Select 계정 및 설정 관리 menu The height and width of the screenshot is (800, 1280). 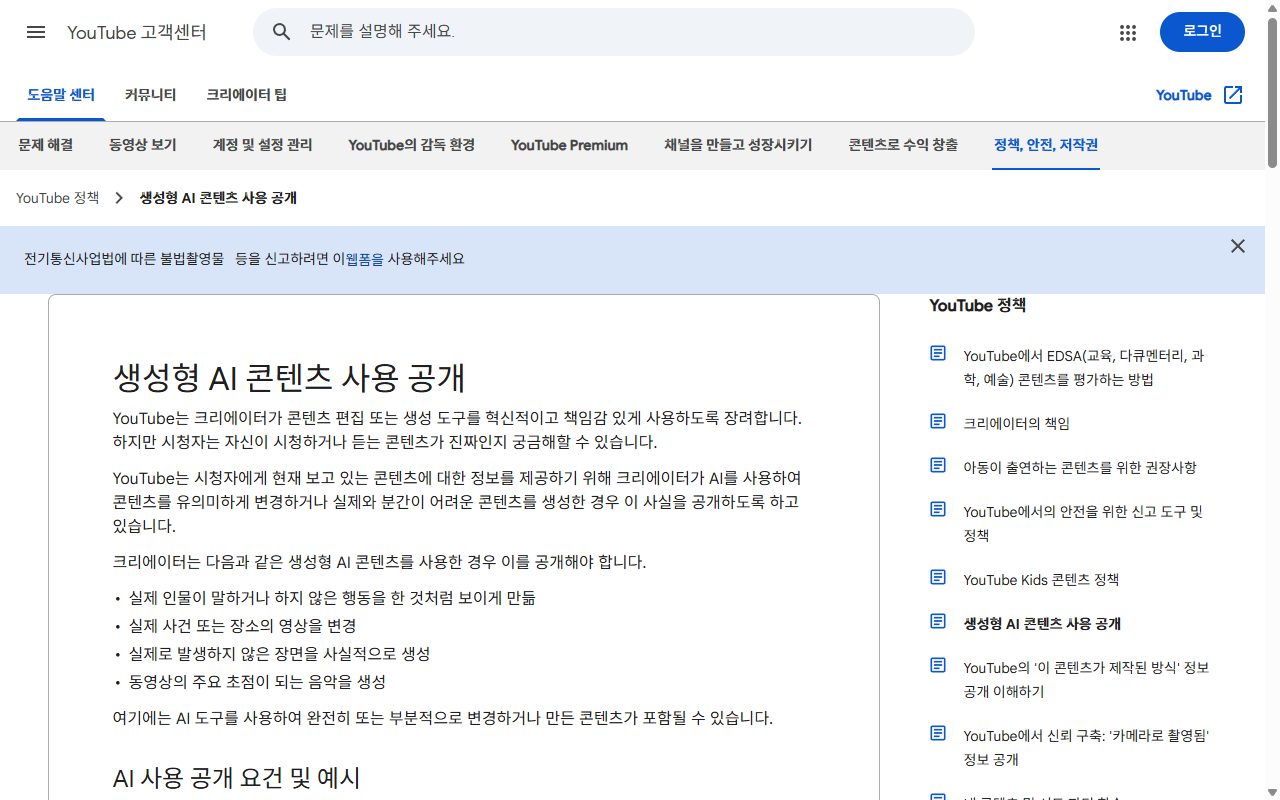pos(262,145)
